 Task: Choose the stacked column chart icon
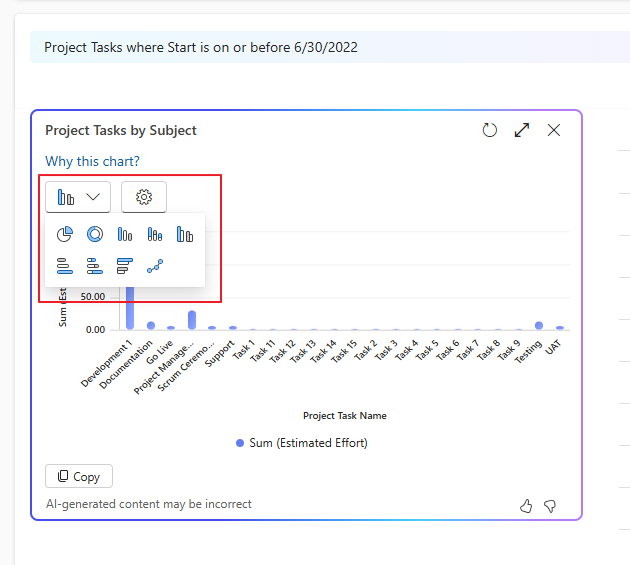(x=155, y=234)
